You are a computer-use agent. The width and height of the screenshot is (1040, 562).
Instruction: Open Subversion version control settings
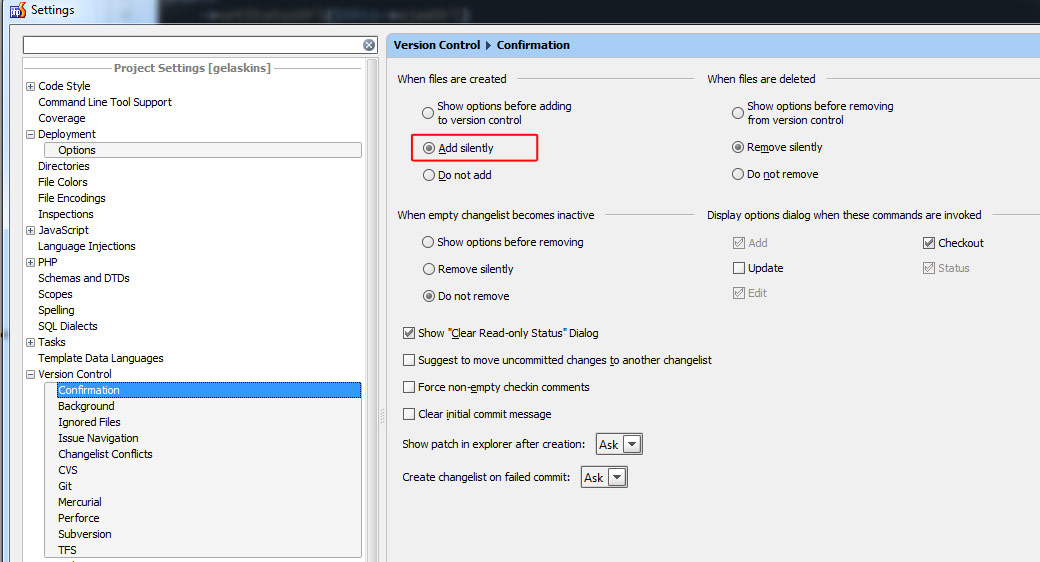point(85,534)
